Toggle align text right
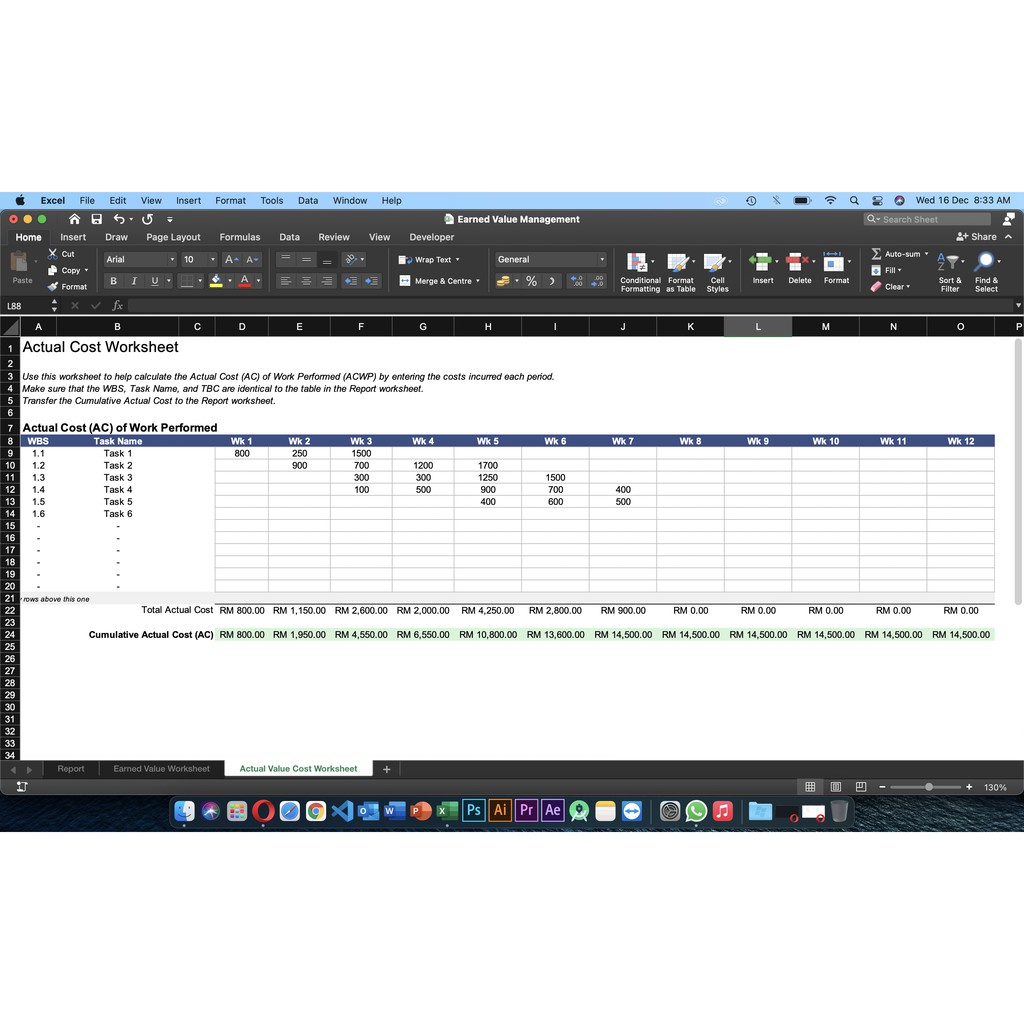The image size is (1024, 1024). [x=327, y=281]
